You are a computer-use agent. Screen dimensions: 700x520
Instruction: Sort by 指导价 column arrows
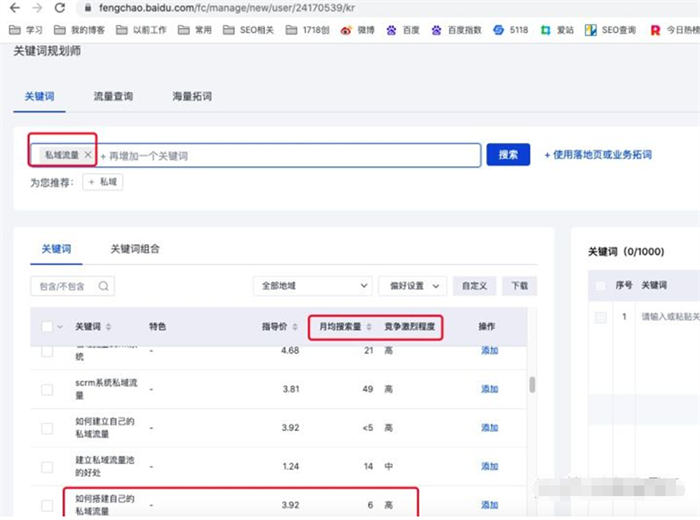(296, 327)
